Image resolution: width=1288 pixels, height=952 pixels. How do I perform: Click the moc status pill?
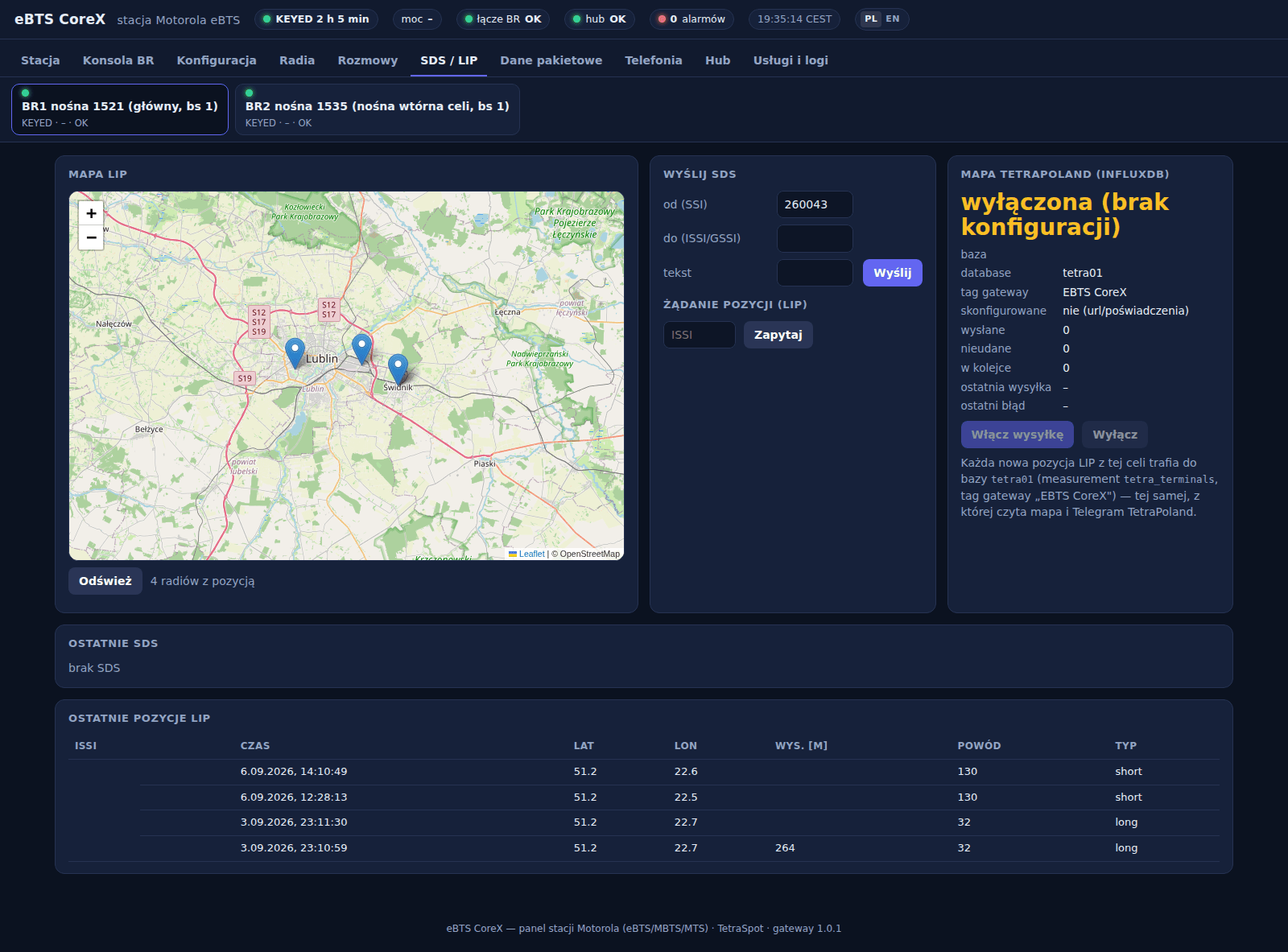417,19
